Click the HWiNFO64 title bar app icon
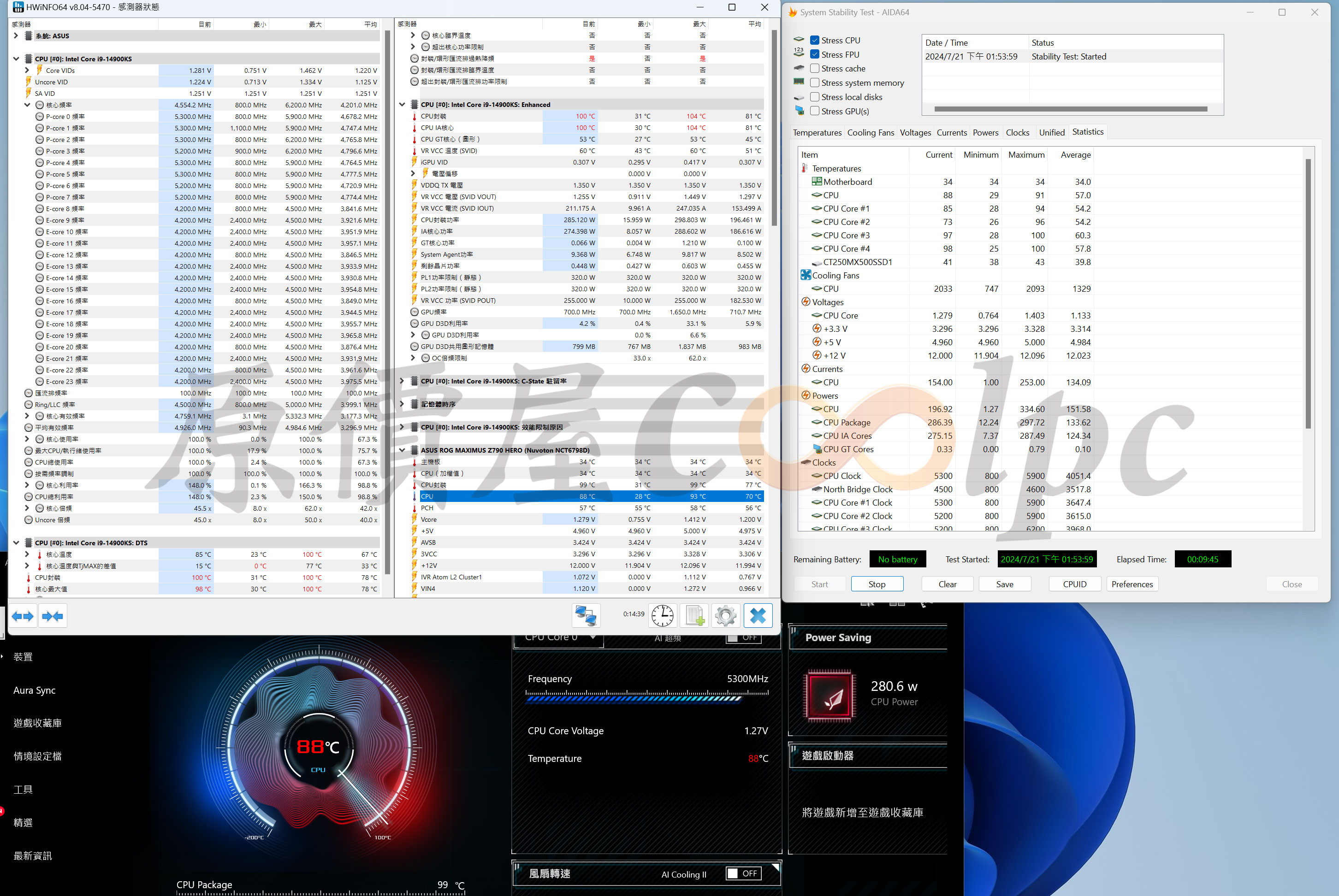Viewport: 1339px width, 896px height. [x=18, y=7]
